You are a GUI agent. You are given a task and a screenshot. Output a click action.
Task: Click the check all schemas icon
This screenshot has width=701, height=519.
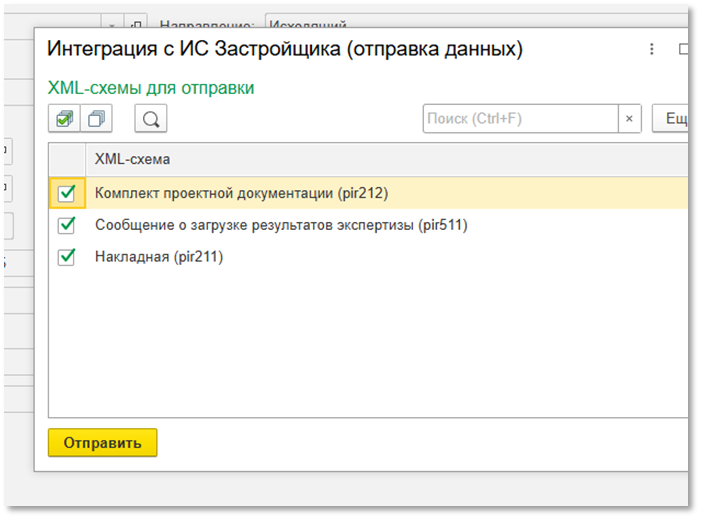tap(65, 119)
